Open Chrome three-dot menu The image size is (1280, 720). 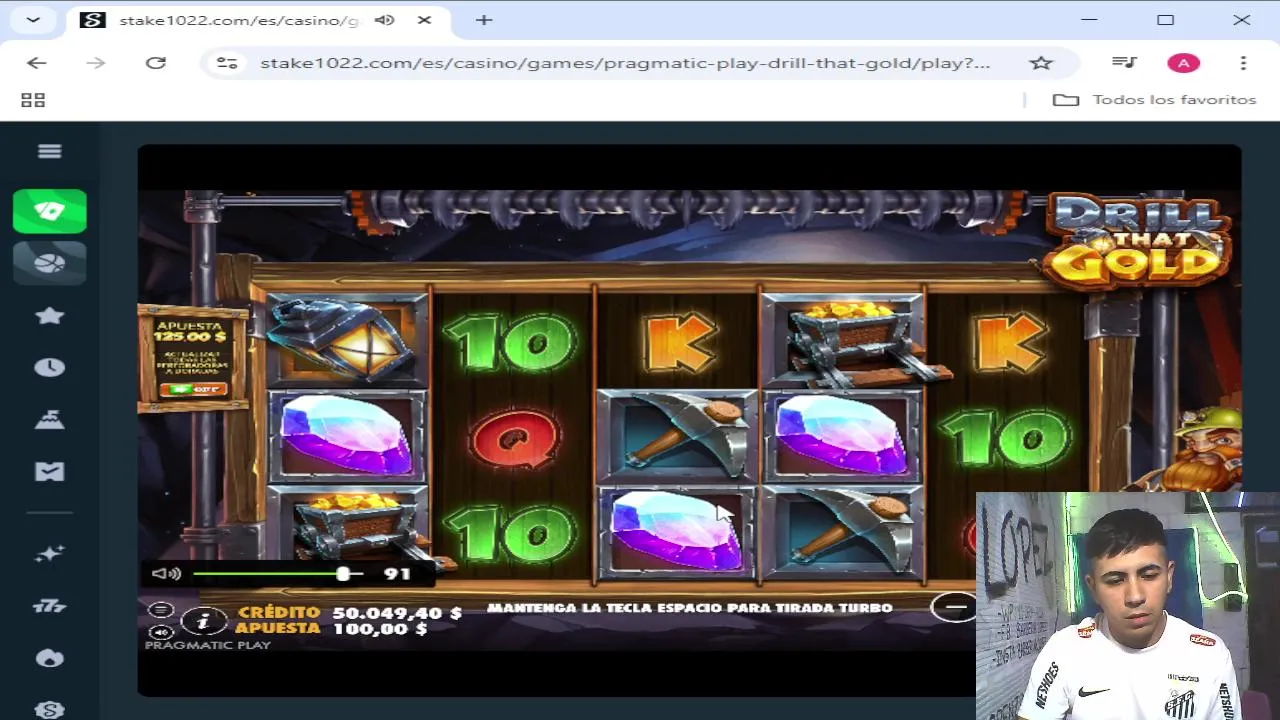(x=1243, y=63)
